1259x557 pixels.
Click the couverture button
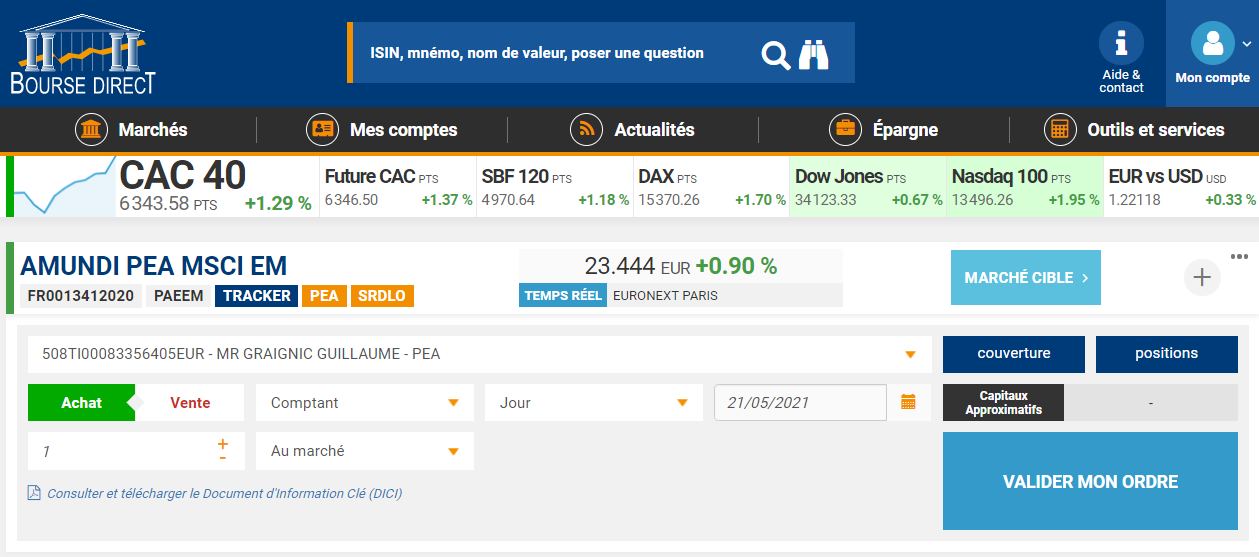1014,354
